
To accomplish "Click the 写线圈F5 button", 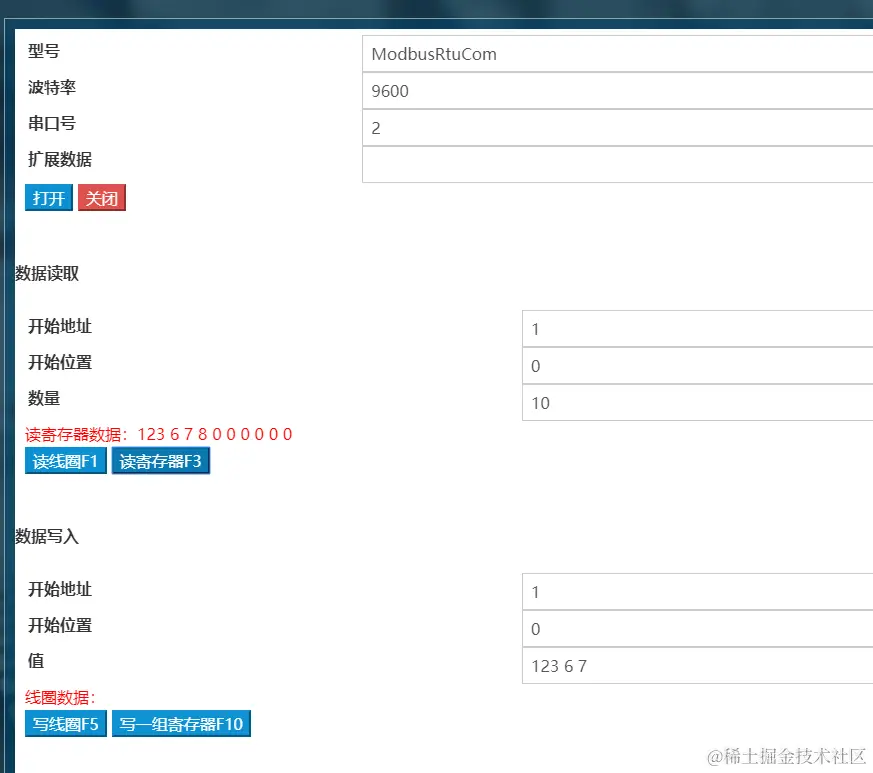I will pyautogui.click(x=66, y=723).
